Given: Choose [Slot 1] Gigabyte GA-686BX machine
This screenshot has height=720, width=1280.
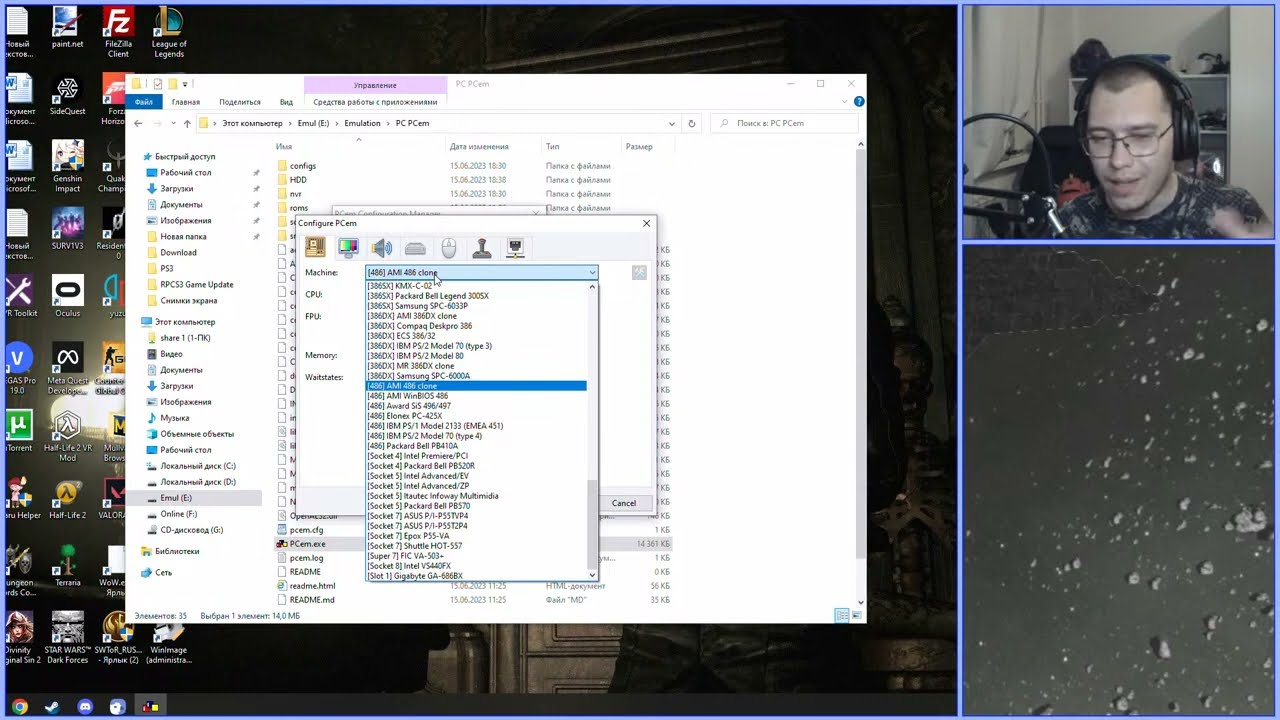Looking at the screenshot, I should [415, 576].
